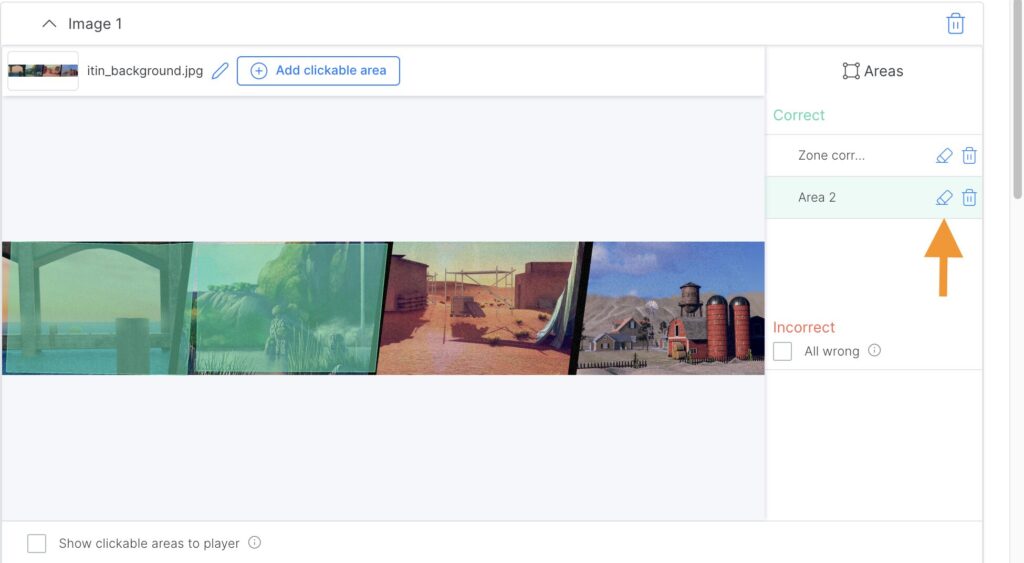Open the info tooltip beside All wrong
This screenshot has width=1024, height=563.
coord(874,351)
